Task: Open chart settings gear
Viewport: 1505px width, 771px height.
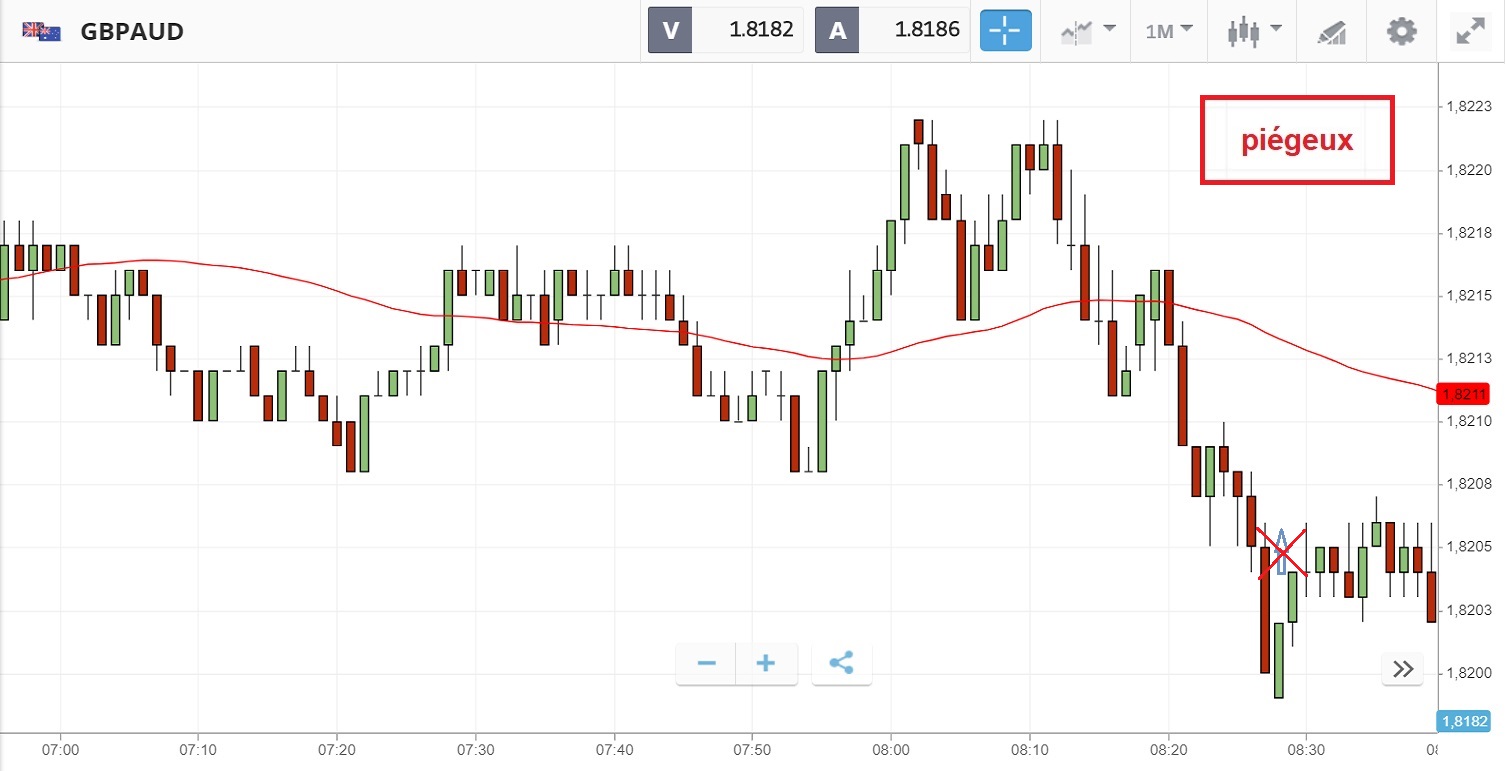Action: (x=1401, y=31)
